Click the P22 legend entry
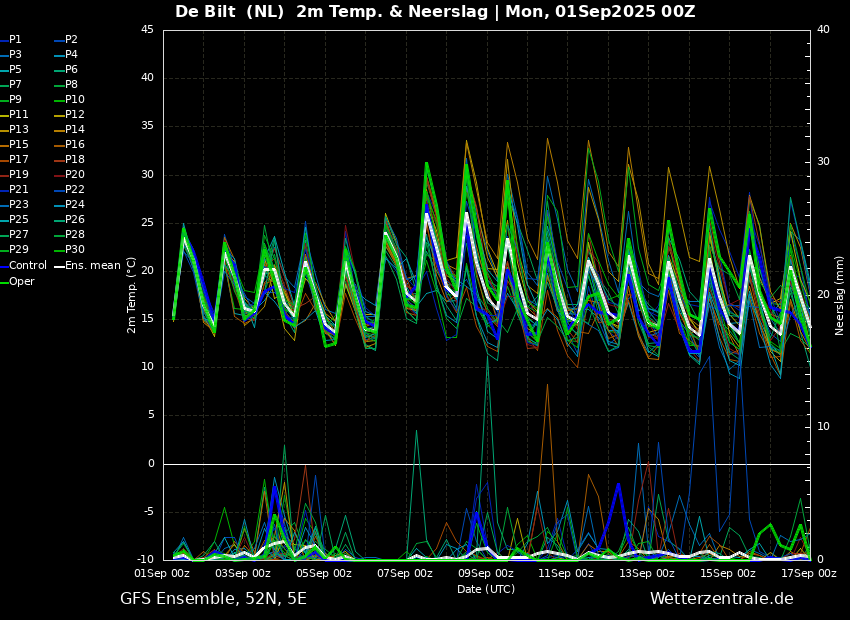The image size is (850, 620). point(75,190)
